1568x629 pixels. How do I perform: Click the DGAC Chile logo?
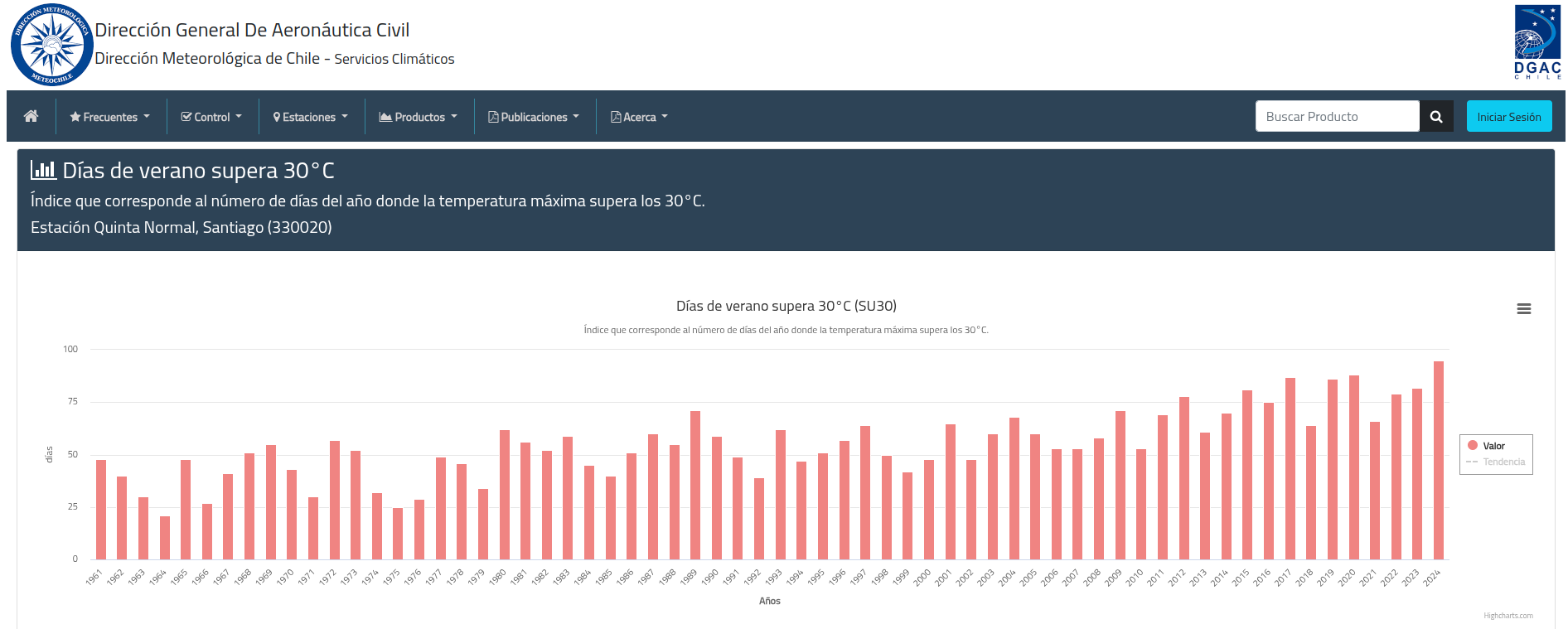[x=1537, y=43]
